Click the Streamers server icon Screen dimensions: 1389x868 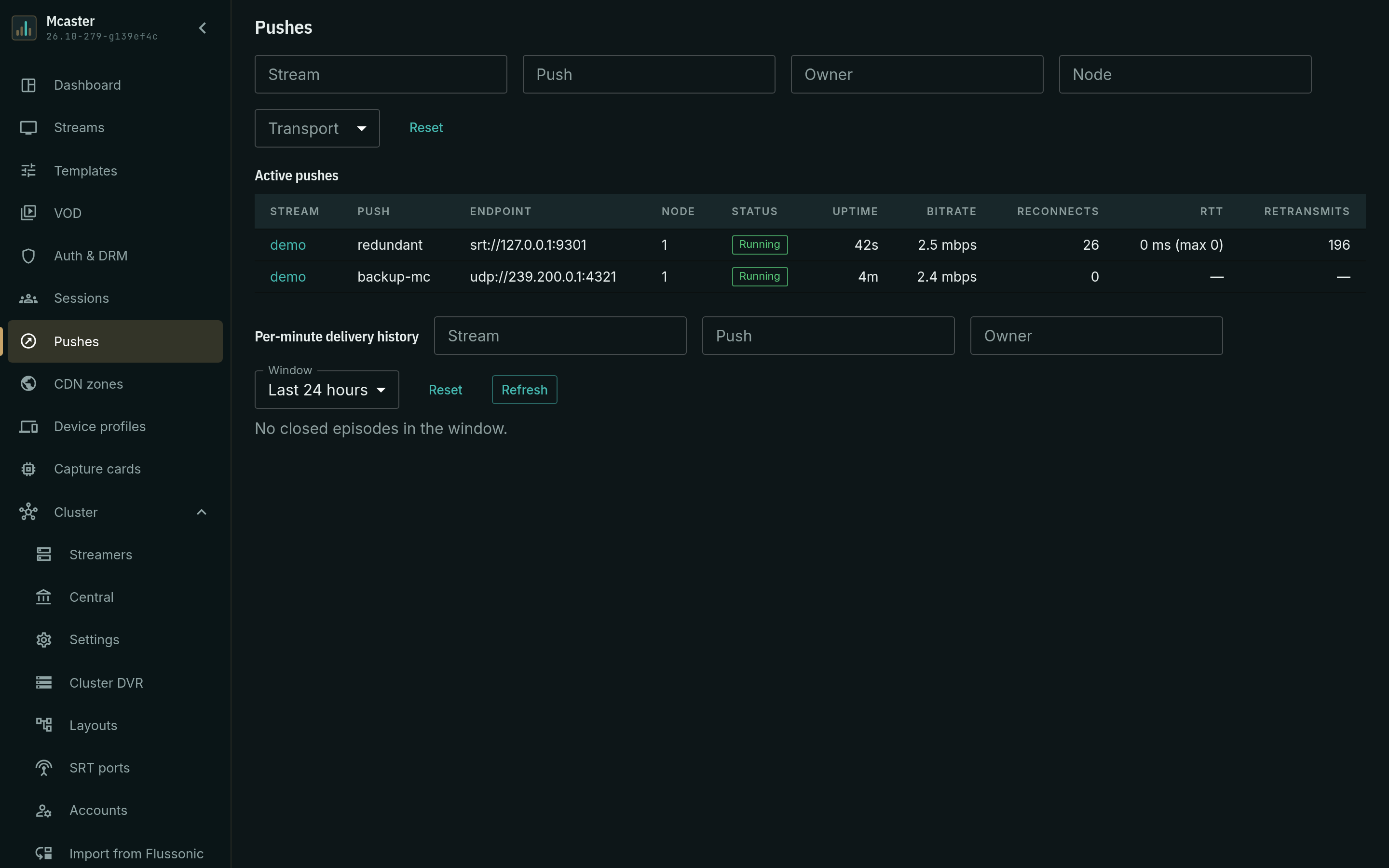[43, 554]
